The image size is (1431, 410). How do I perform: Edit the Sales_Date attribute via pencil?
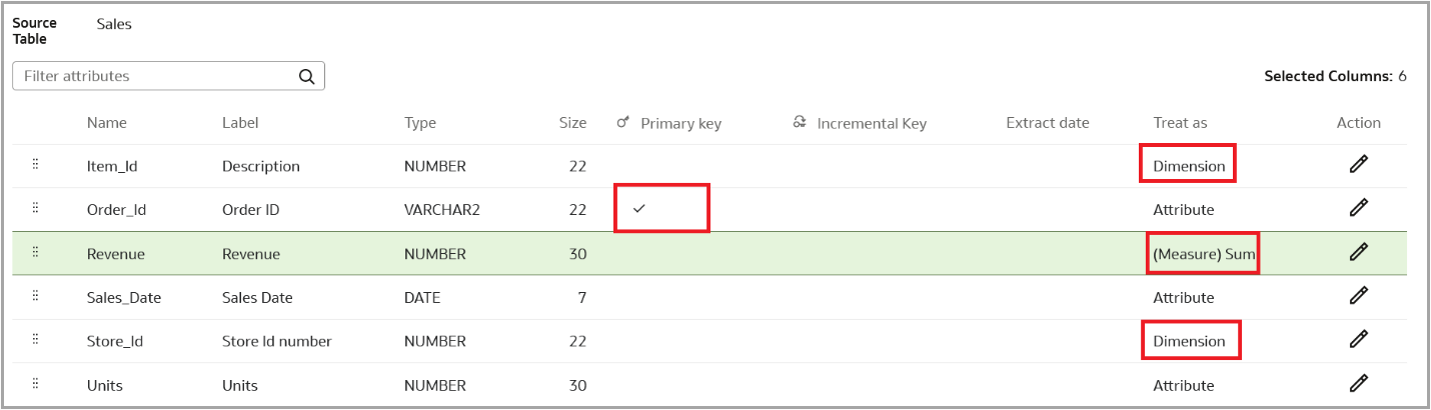pos(1358,297)
